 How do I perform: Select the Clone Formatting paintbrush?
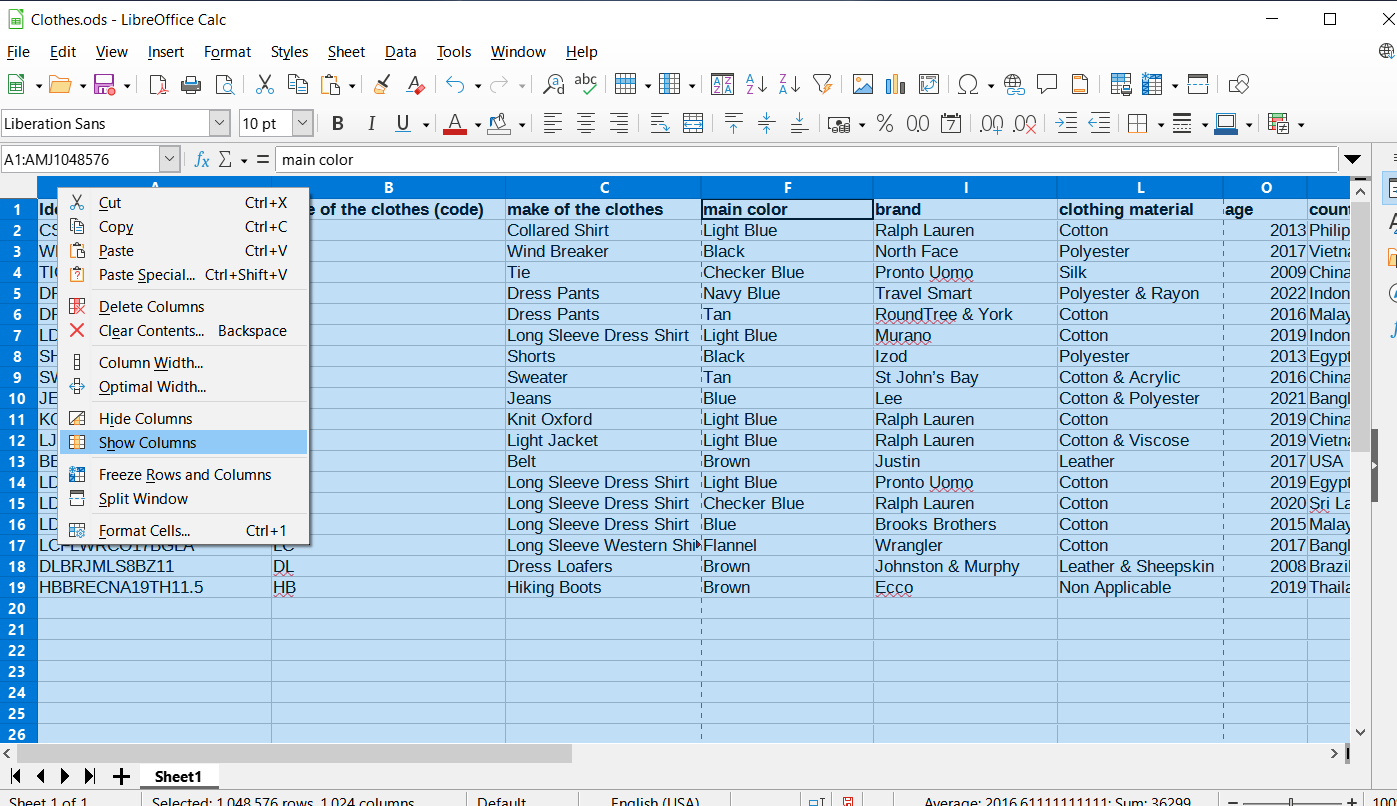(382, 85)
